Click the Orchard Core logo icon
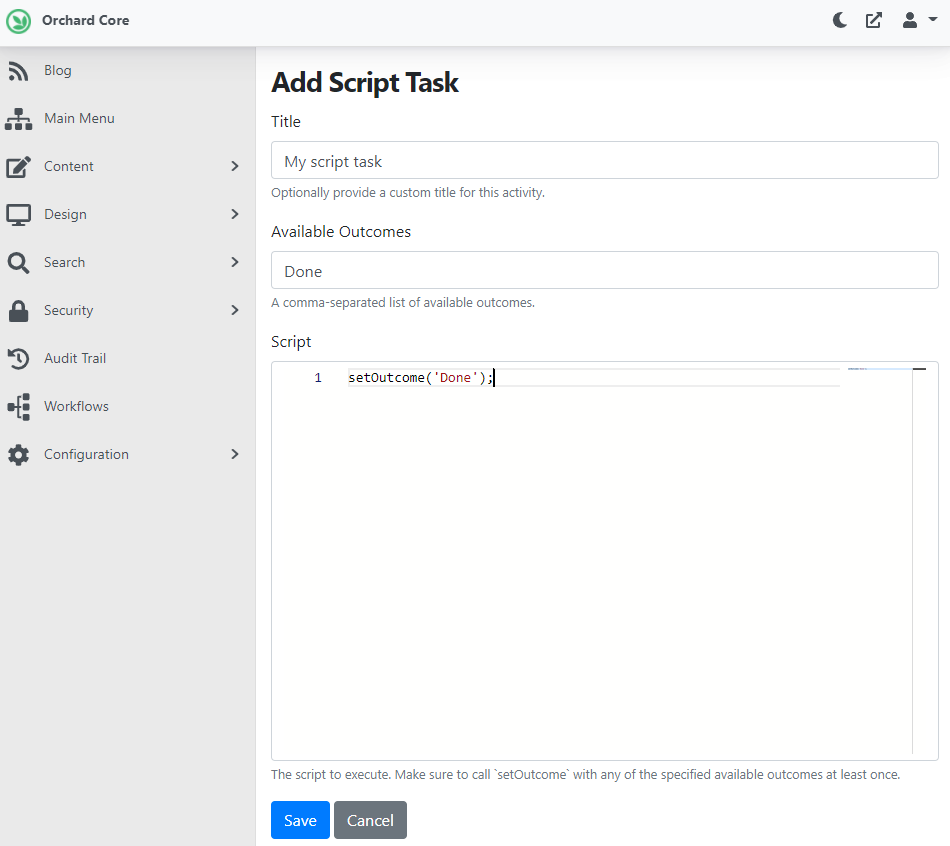 pyautogui.click(x=18, y=21)
